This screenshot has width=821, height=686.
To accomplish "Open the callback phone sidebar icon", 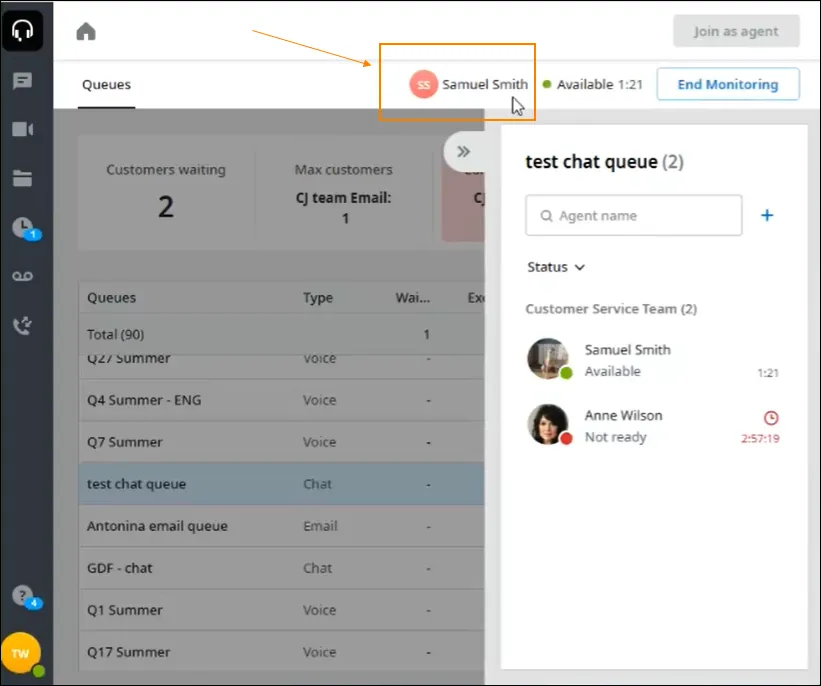I will pyautogui.click(x=23, y=325).
